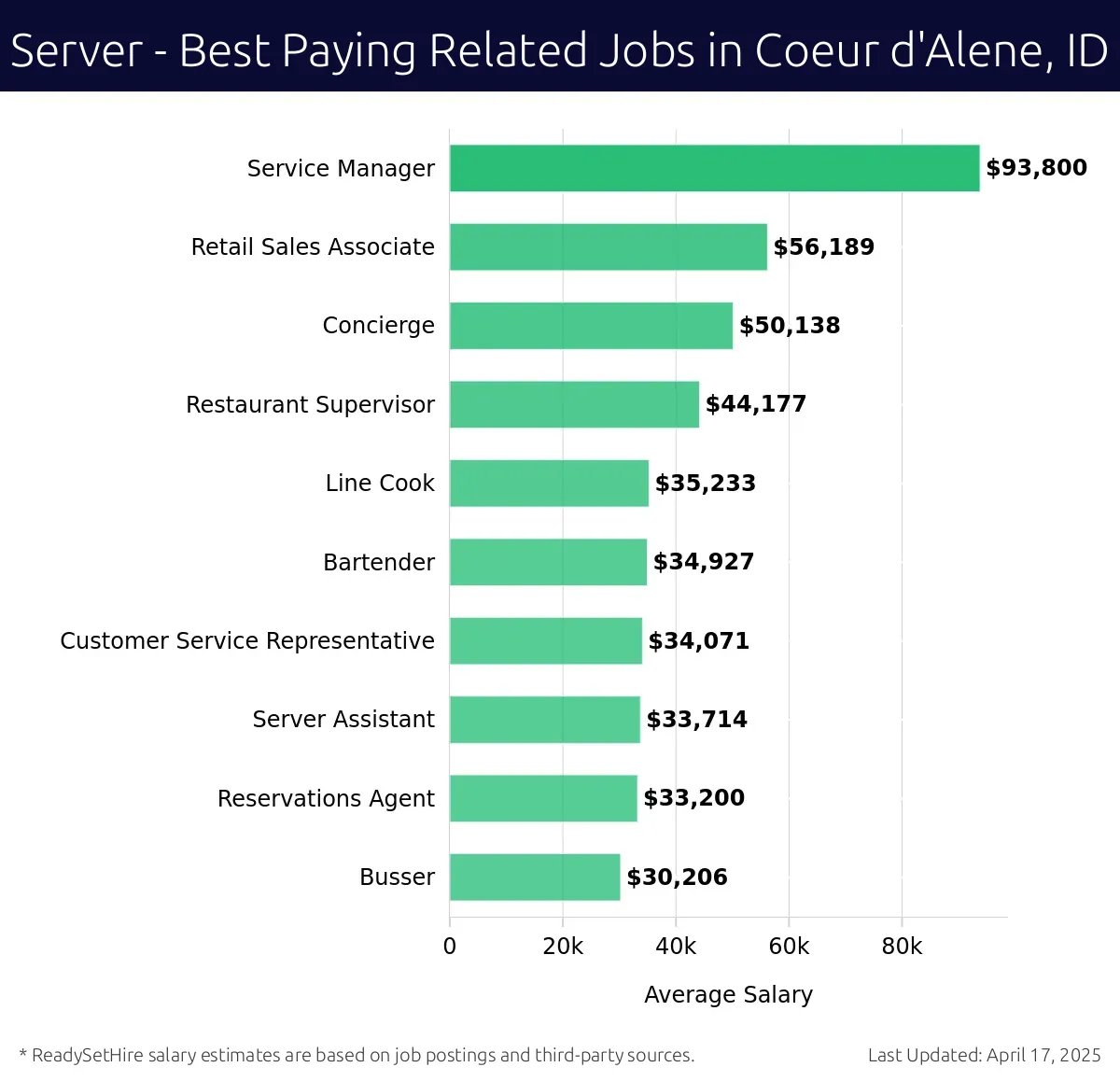Viewport: 1120px width, 1081px height.
Task: Click the Service Manager bar
Action: (715, 168)
